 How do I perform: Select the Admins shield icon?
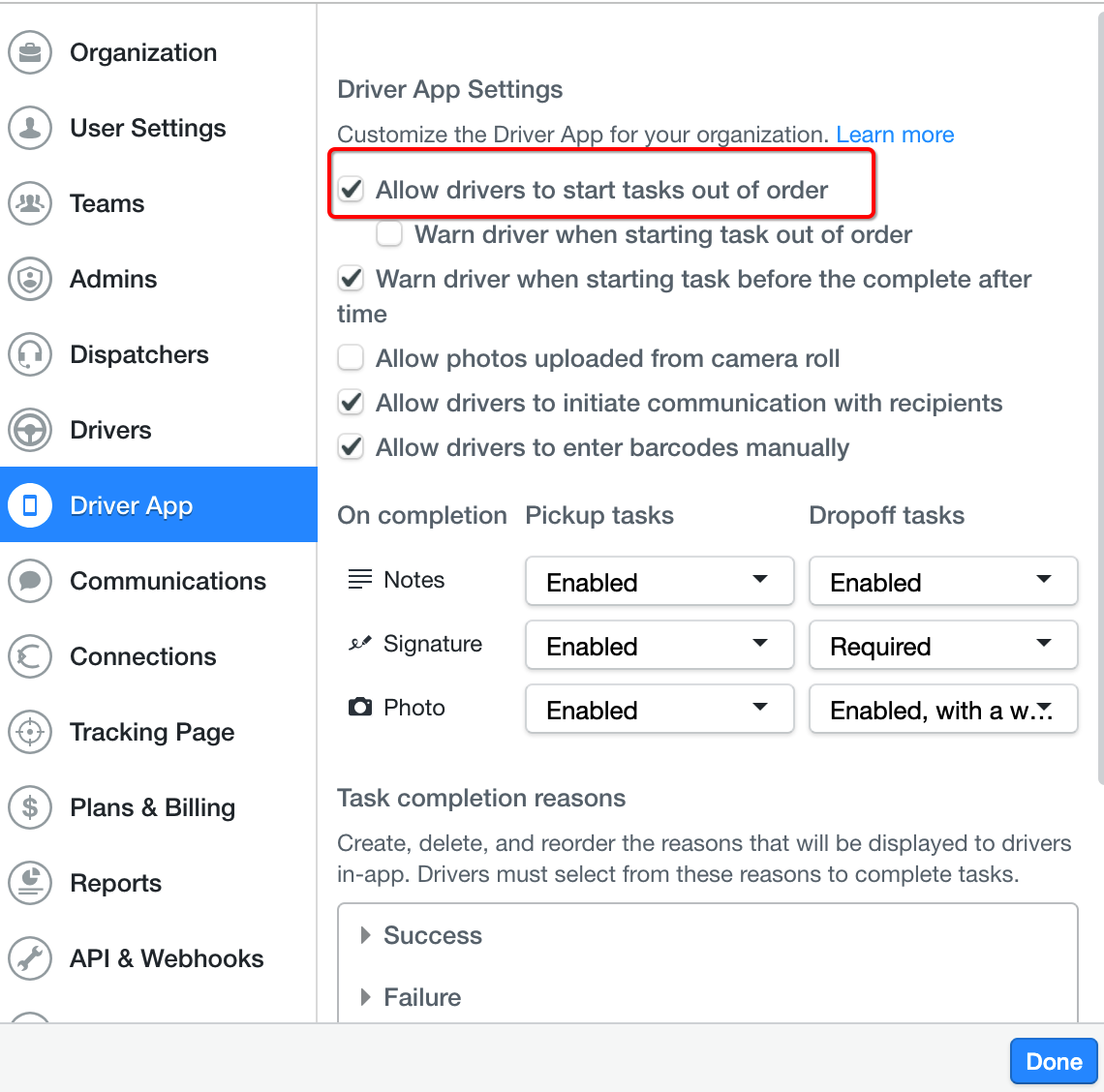click(30, 279)
